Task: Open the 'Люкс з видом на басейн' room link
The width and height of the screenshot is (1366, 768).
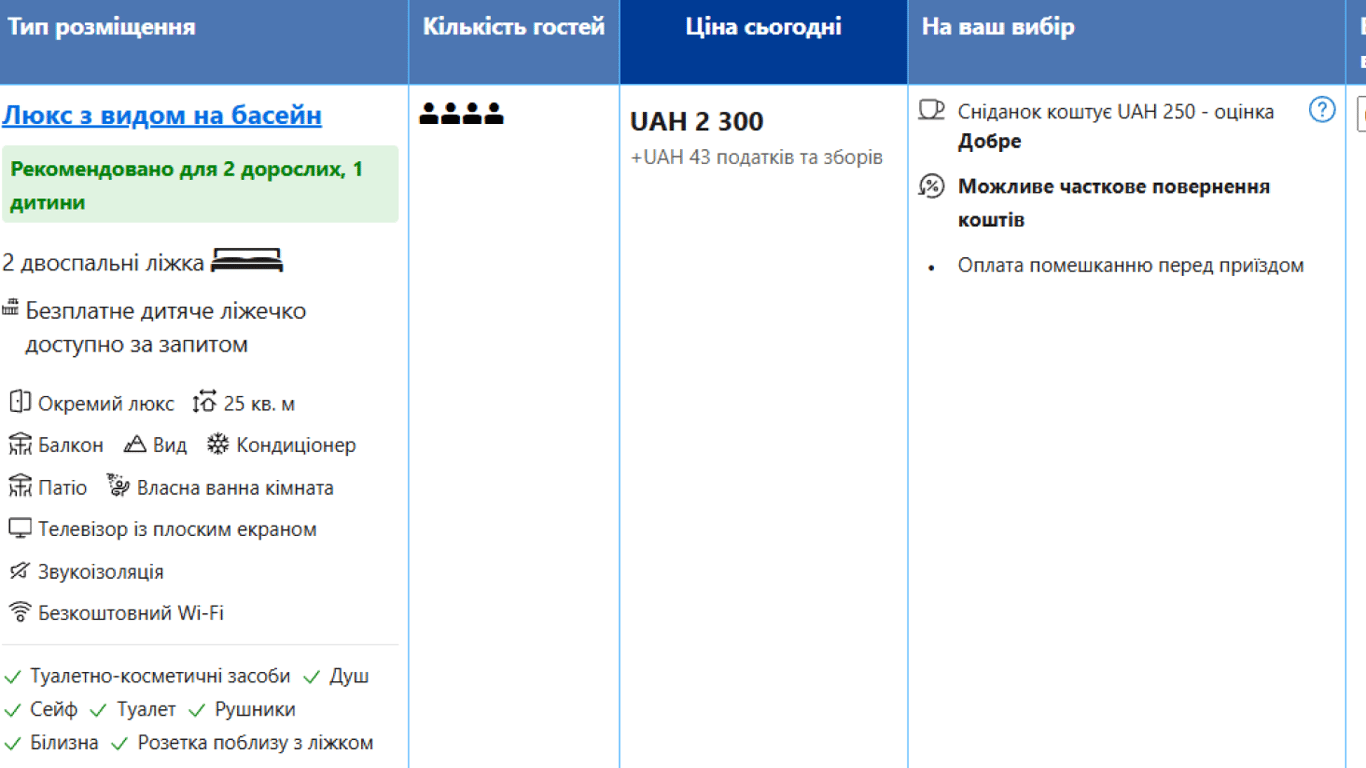Action: tap(162, 116)
